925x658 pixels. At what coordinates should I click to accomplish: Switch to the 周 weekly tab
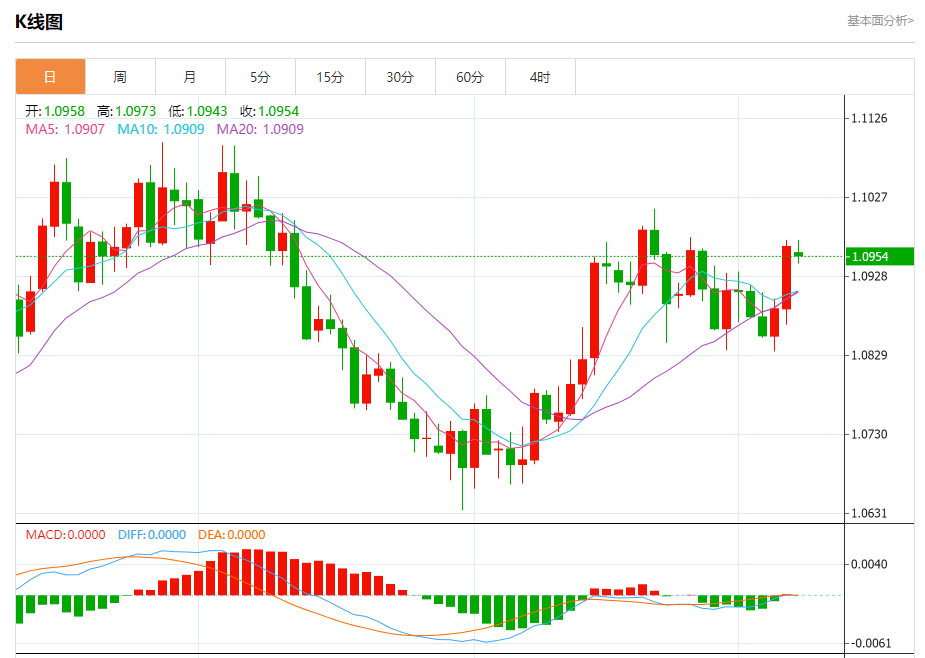(x=120, y=77)
